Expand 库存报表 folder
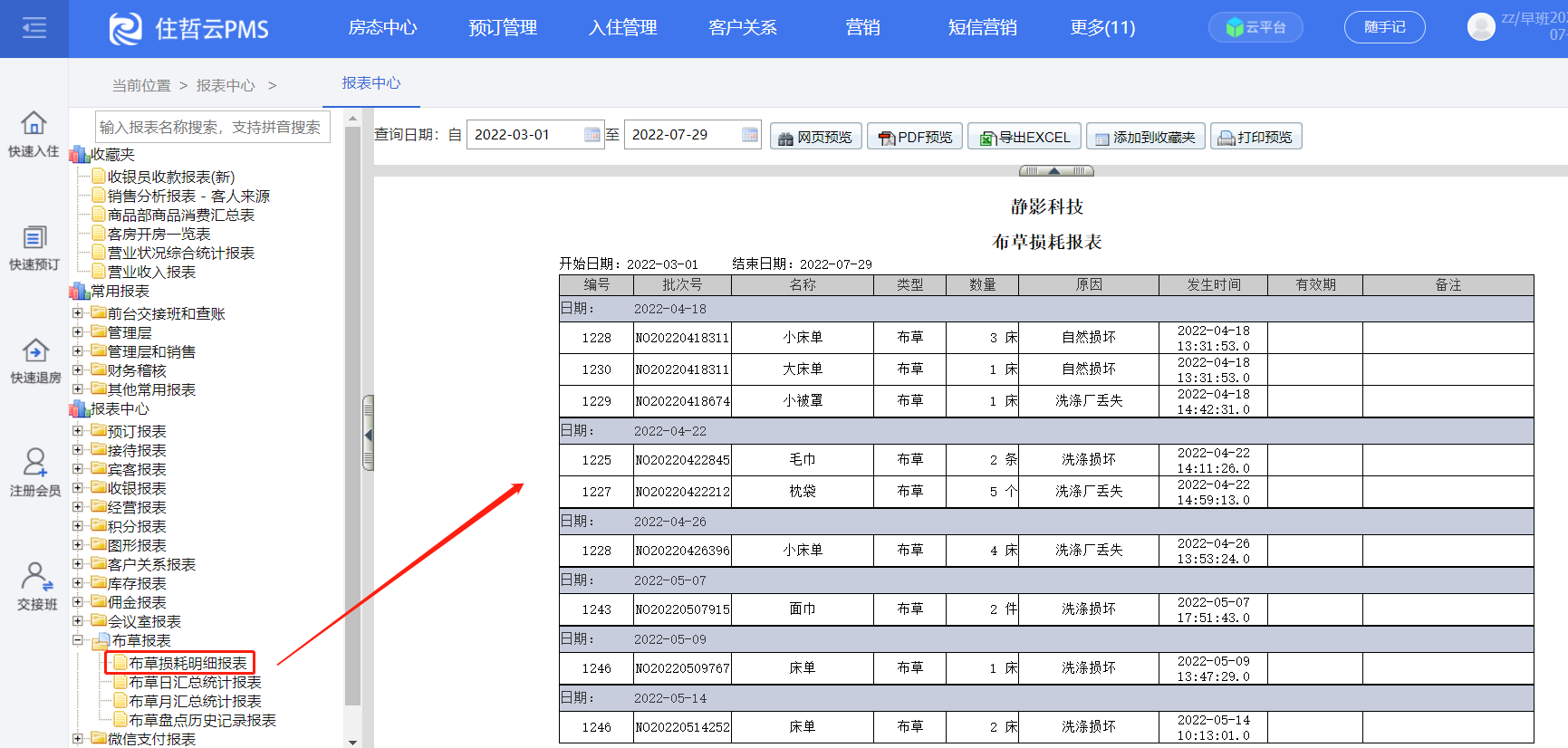The width and height of the screenshot is (1568, 748). 78,583
